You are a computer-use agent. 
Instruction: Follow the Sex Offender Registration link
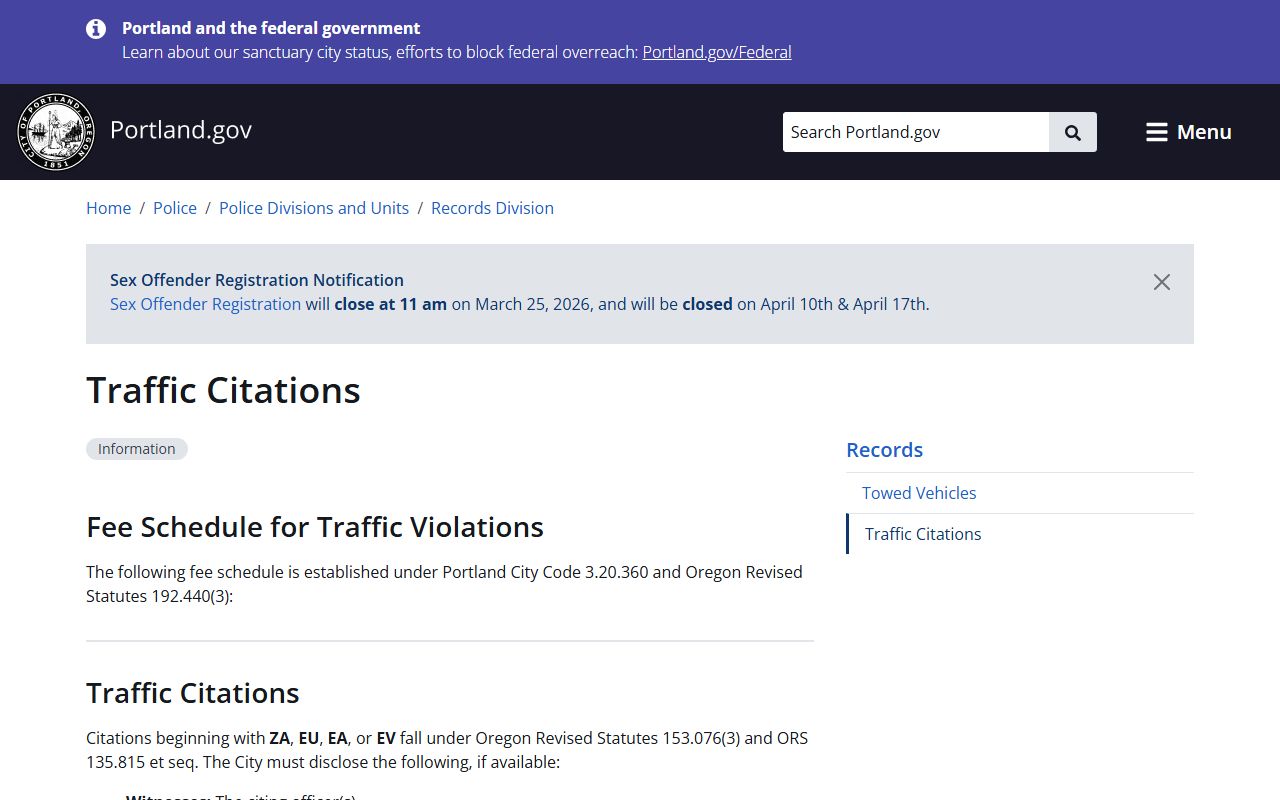click(x=205, y=304)
